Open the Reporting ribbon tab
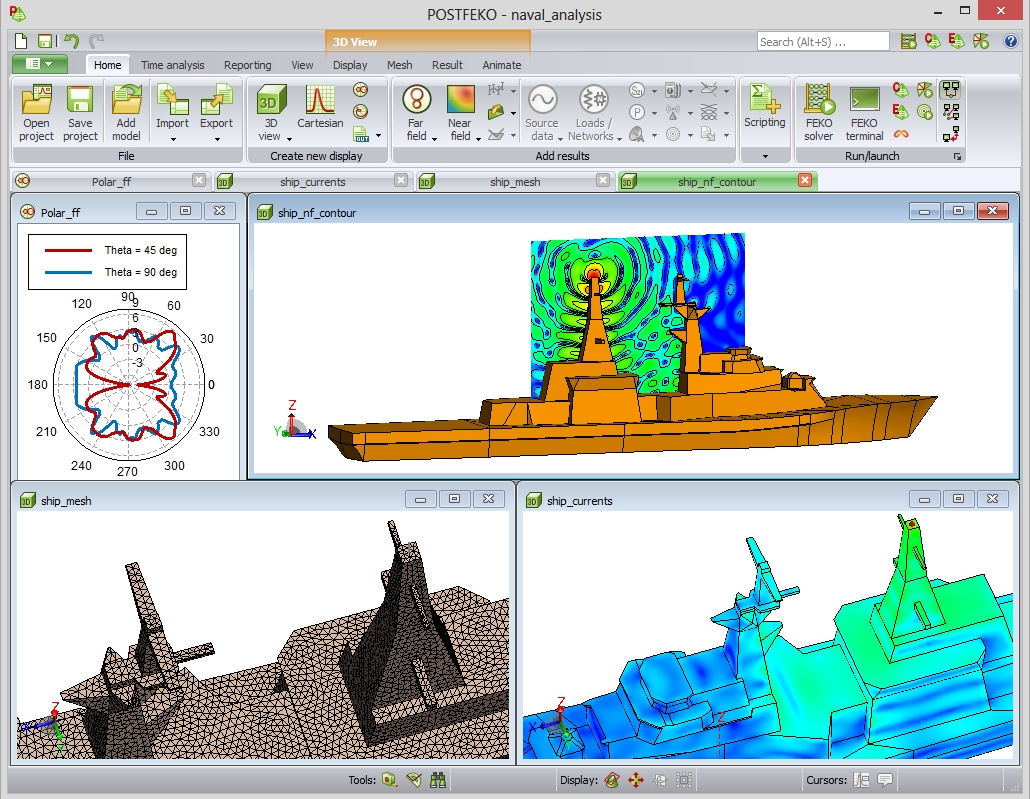Image resolution: width=1030 pixels, height=799 pixels. click(248, 65)
